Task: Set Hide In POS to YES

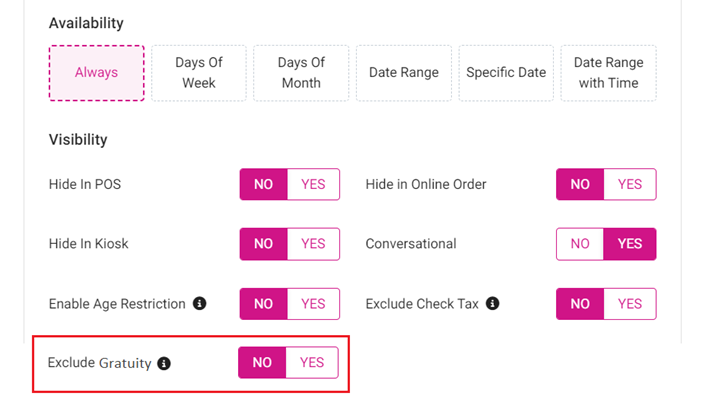Action: coord(313,184)
